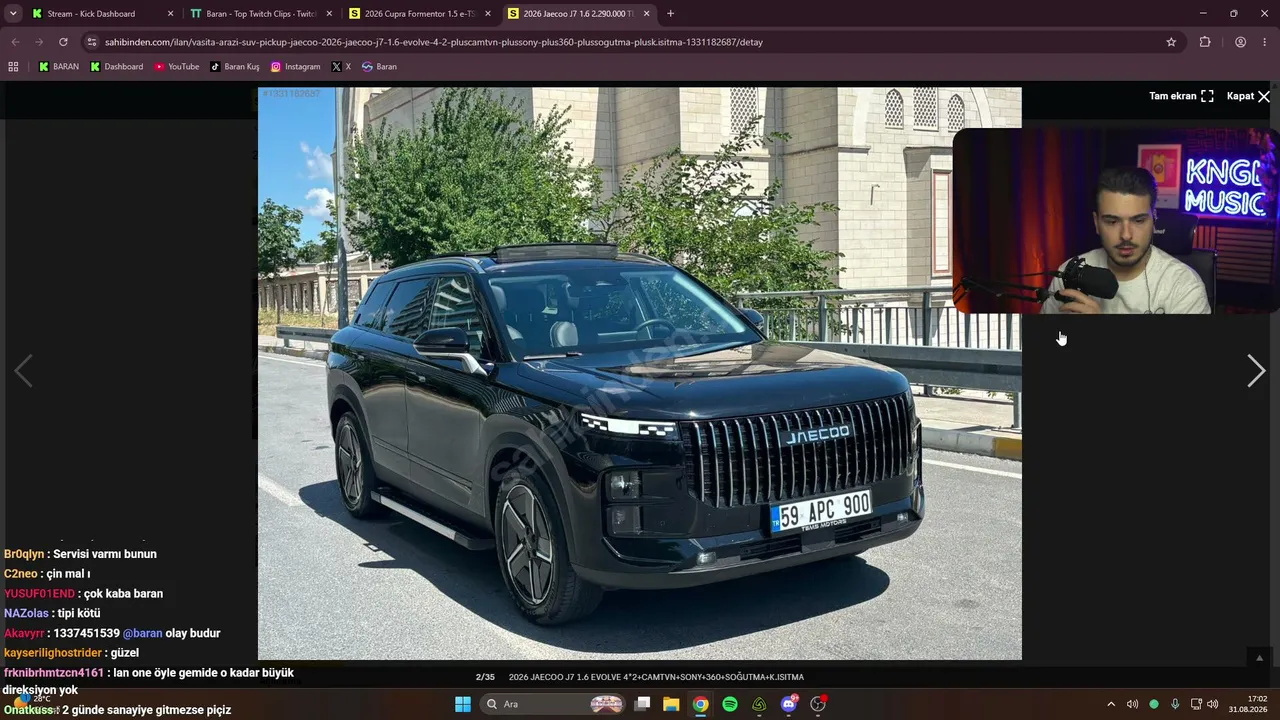The width and height of the screenshot is (1280, 720).
Task: Open the Baran bookmark
Action: [x=379, y=66]
